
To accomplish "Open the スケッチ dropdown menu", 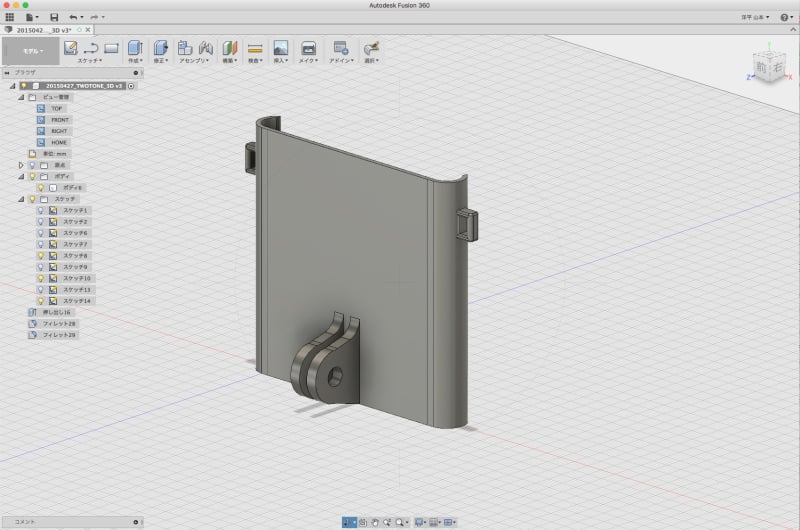I will click(90, 60).
